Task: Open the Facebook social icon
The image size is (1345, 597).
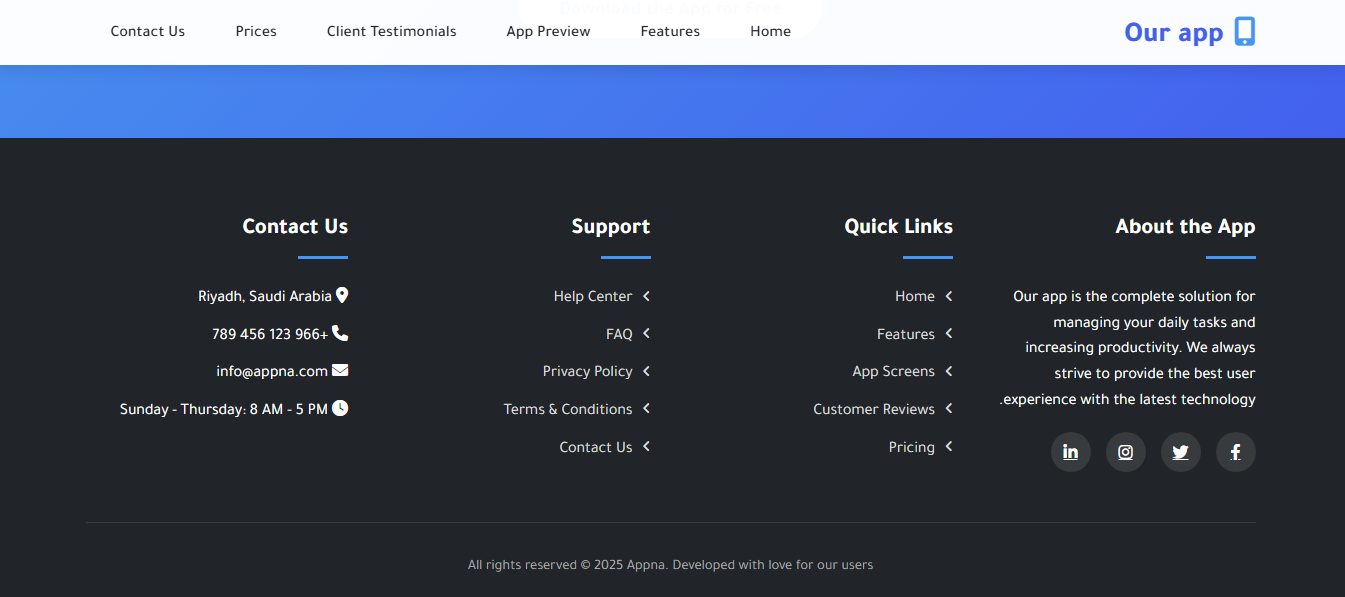Action: (1235, 452)
